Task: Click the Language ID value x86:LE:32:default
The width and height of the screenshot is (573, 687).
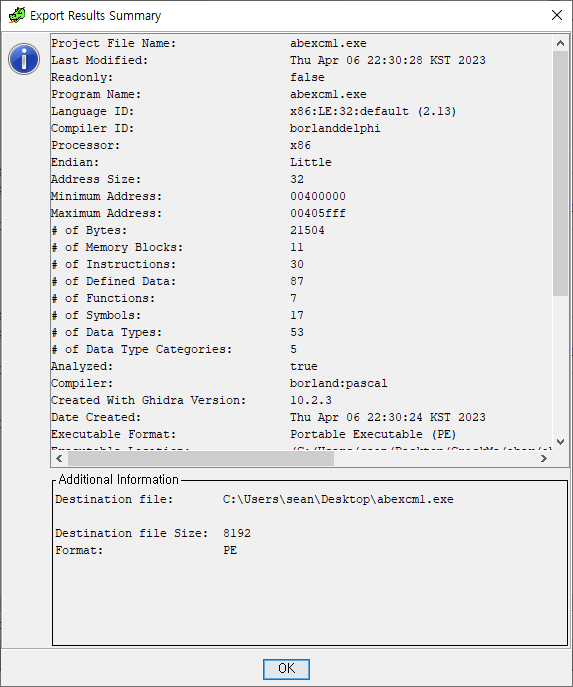Action: pyautogui.click(x=373, y=111)
